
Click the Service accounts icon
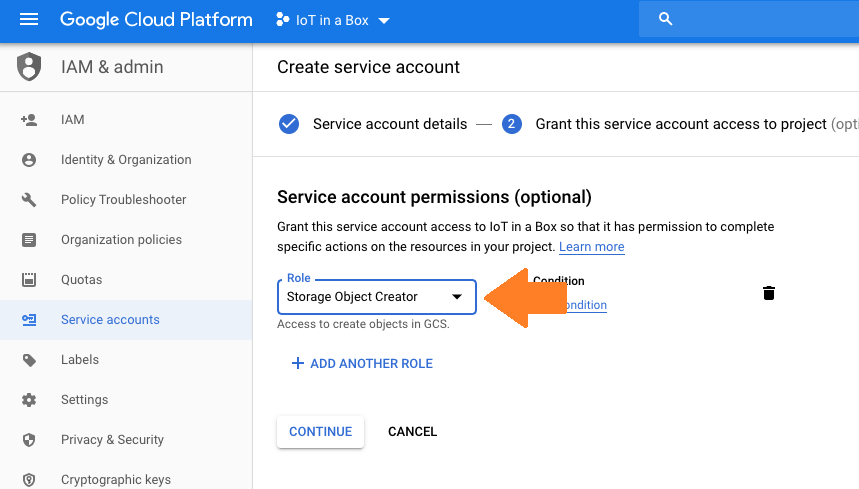pos(29,319)
